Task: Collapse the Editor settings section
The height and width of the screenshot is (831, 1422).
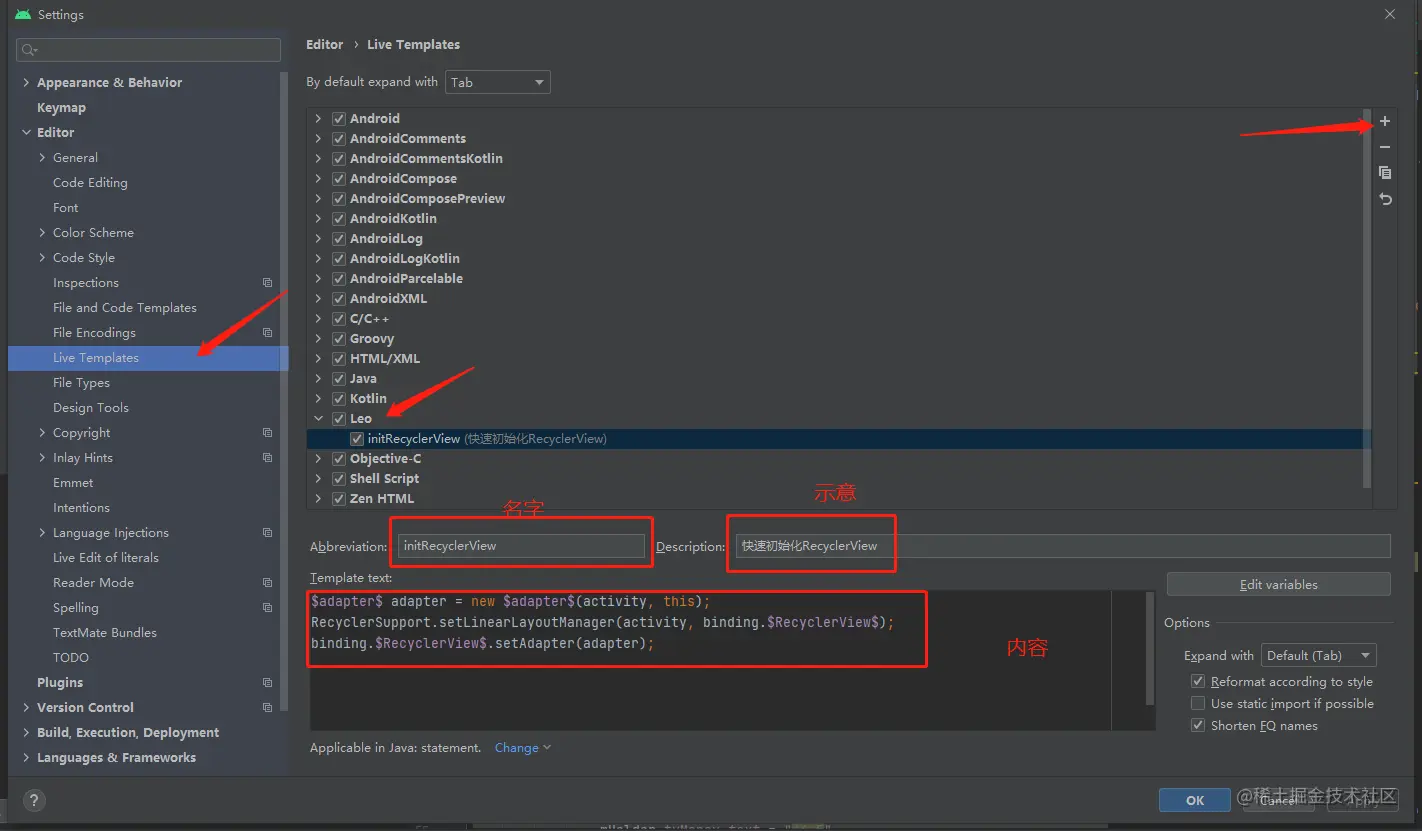Action: coord(26,133)
